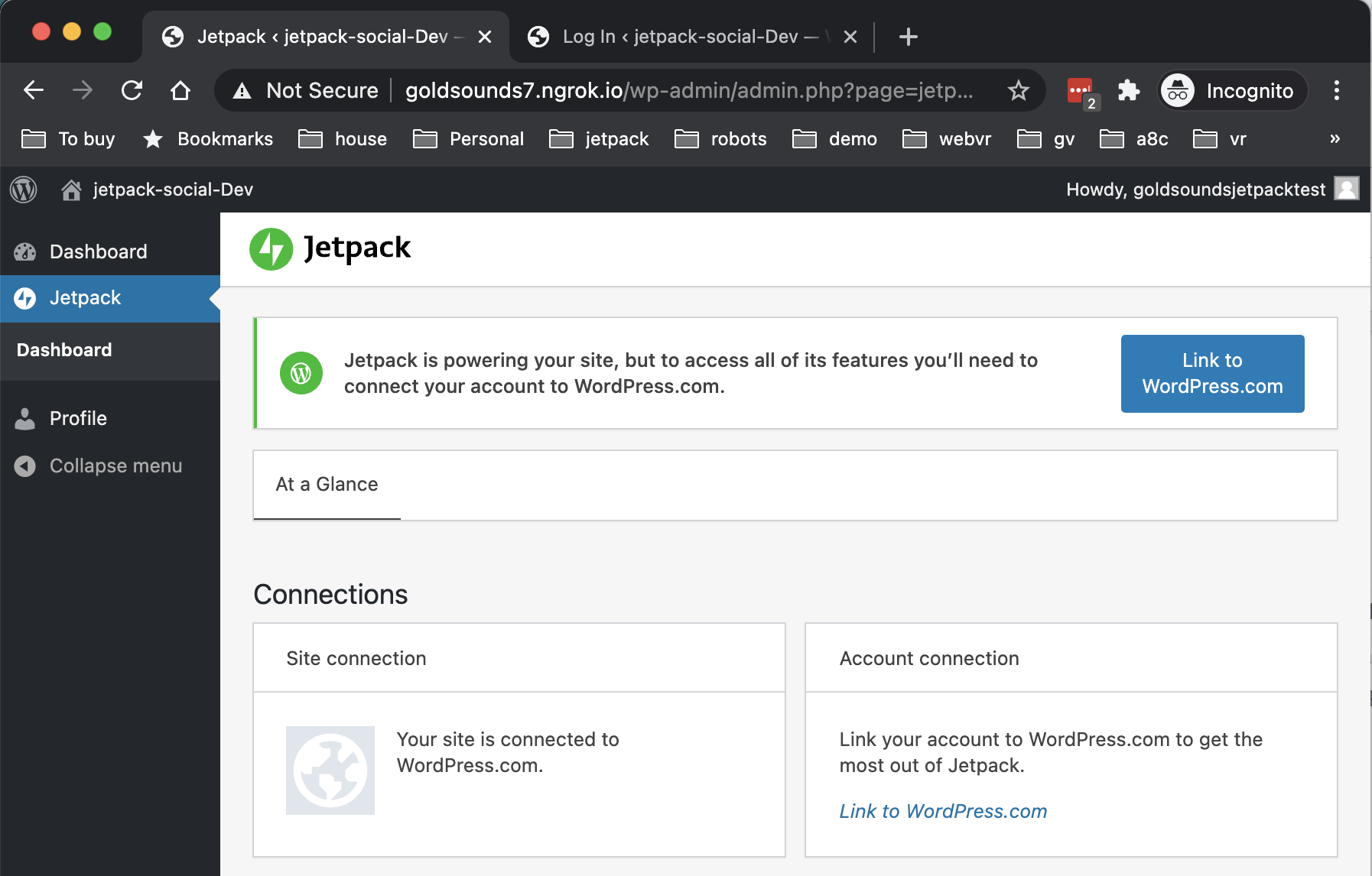The image size is (1372, 876).
Task: Open the demo bookmarks folder
Action: pyautogui.click(x=834, y=139)
